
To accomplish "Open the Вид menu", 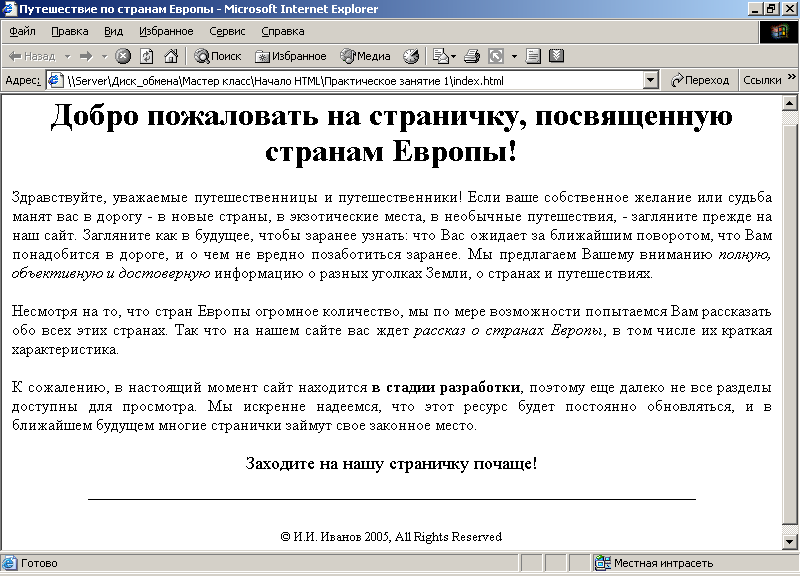I will [x=113, y=31].
